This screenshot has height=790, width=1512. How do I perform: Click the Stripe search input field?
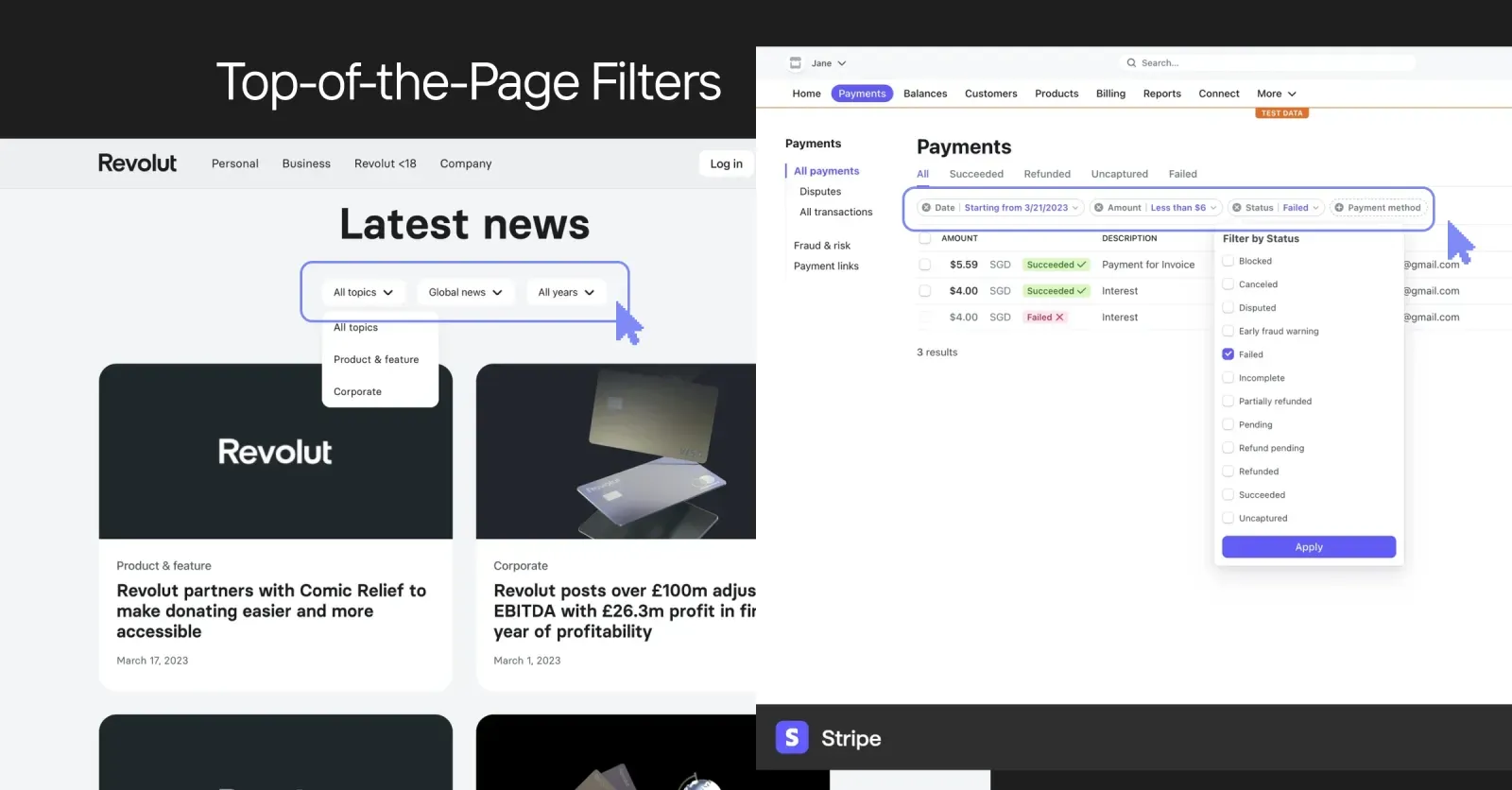pyautogui.click(x=1267, y=63)
